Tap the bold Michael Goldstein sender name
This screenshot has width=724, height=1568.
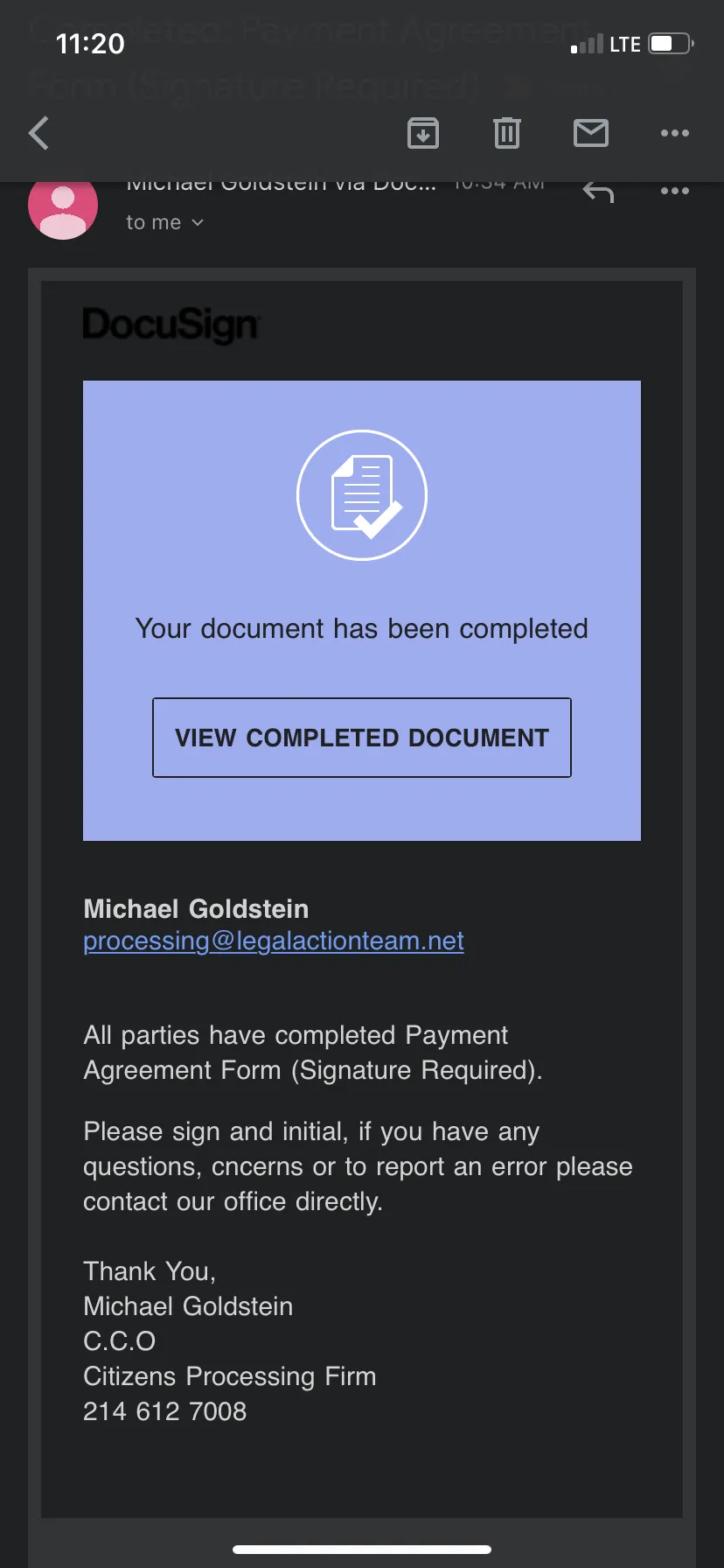click(x=196, y=909)
